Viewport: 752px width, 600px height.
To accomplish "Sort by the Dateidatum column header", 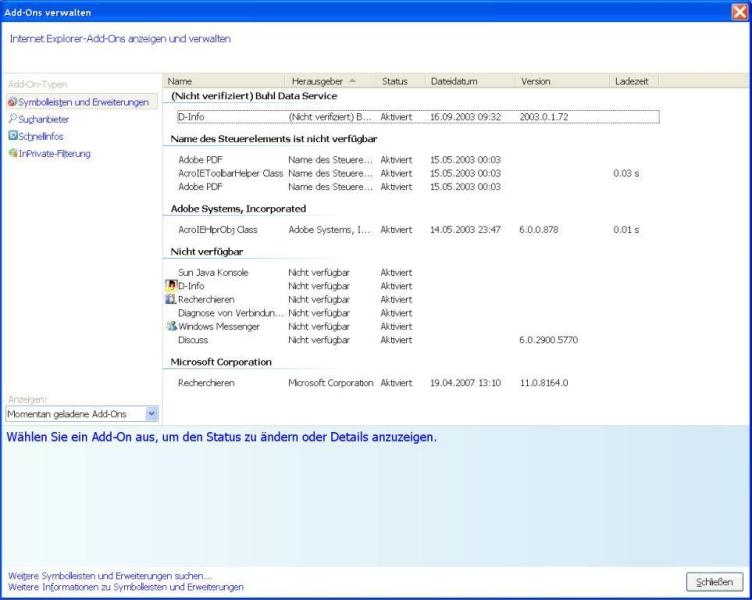I will coord(470,81).
